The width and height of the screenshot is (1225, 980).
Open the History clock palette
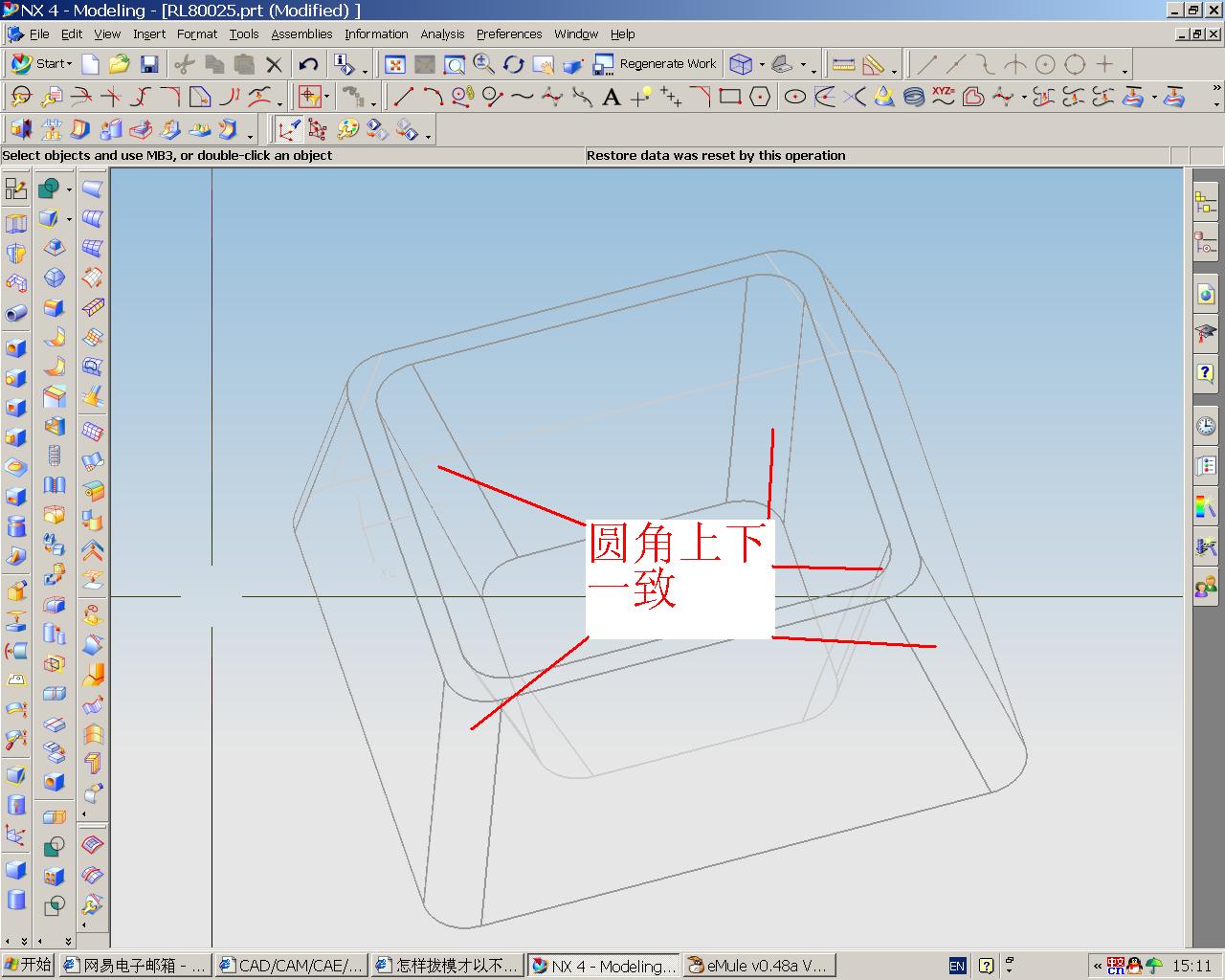pyautogui.click(x=1206, y=425)
